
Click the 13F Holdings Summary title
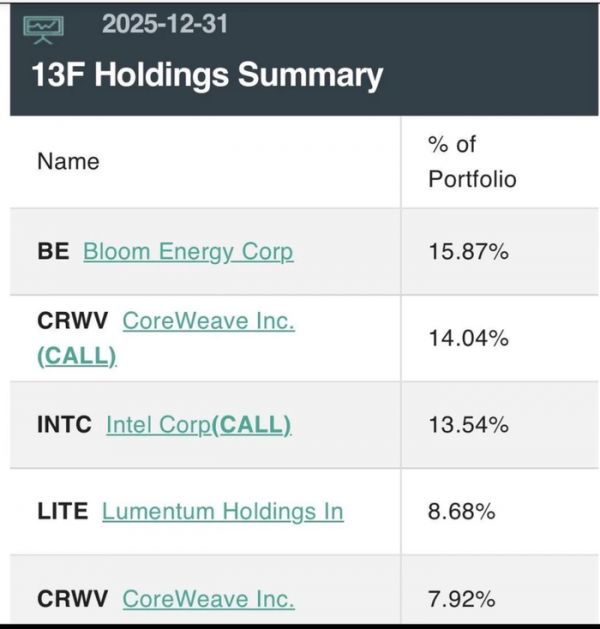[207, 76]
